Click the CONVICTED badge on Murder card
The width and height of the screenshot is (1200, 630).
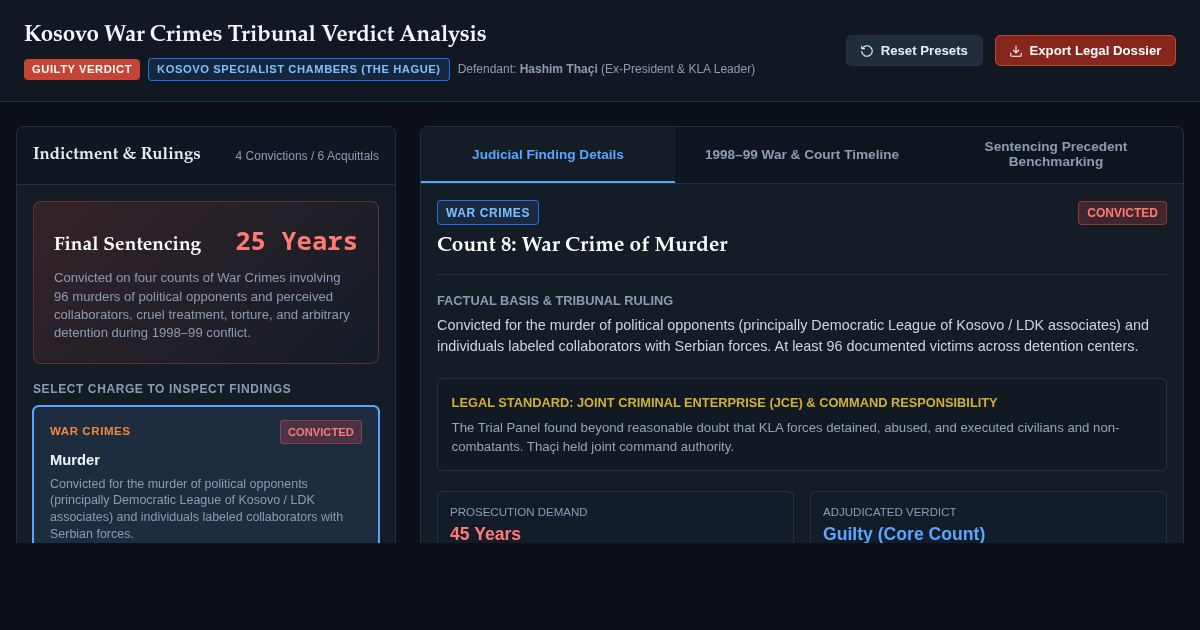(321, 432)
